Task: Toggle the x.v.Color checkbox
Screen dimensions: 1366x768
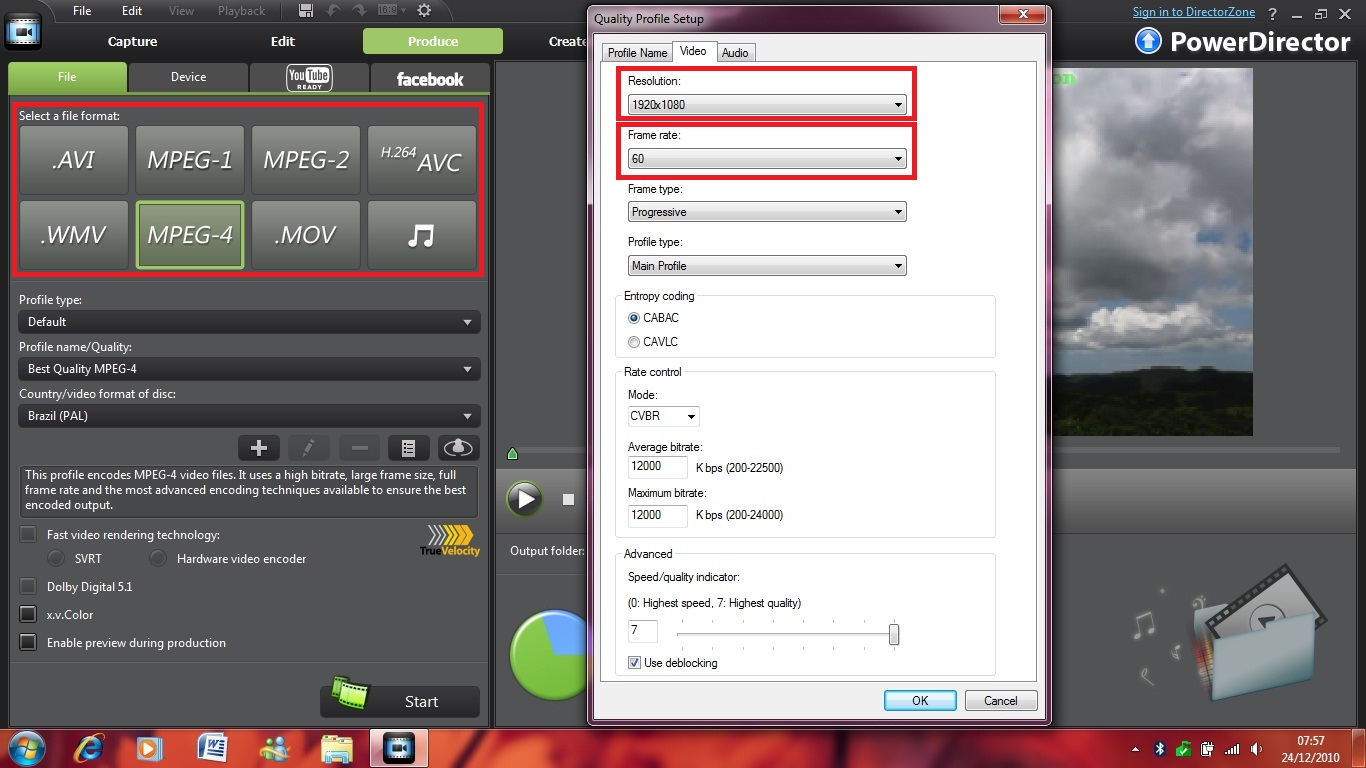Action: (x=28, y=615)
